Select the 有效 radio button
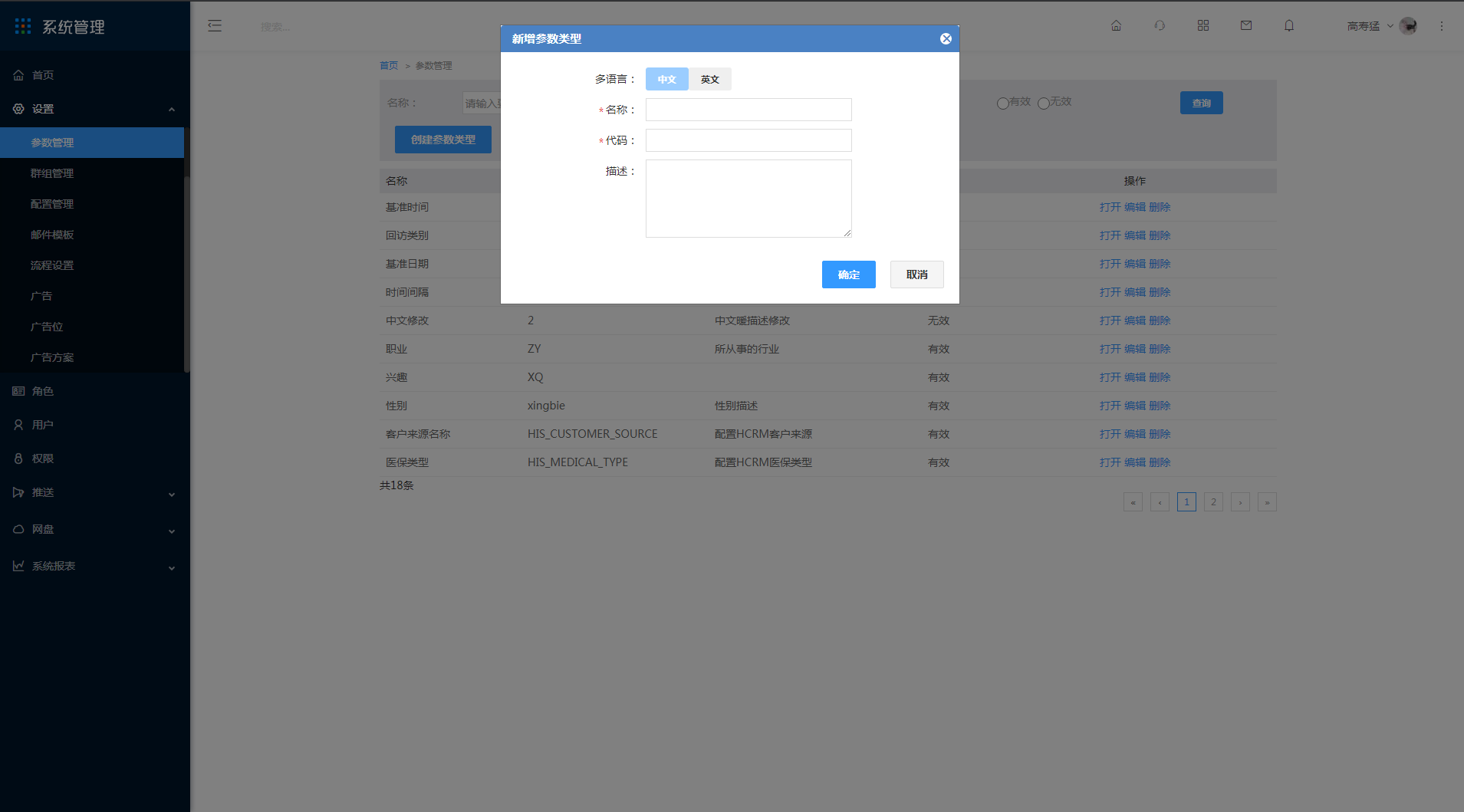The height and width of the screenshot is (812, 1464). click(1002, 104)
